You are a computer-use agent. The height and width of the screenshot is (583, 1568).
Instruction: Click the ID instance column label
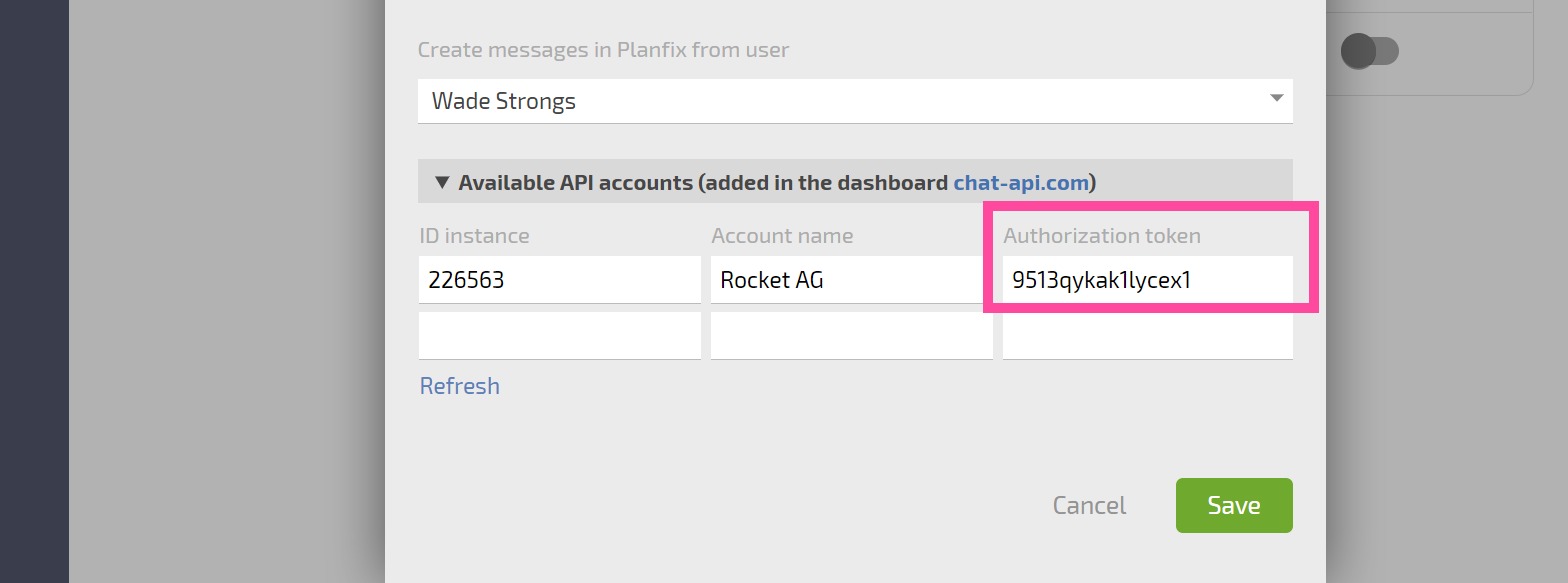tap(474, 236)
